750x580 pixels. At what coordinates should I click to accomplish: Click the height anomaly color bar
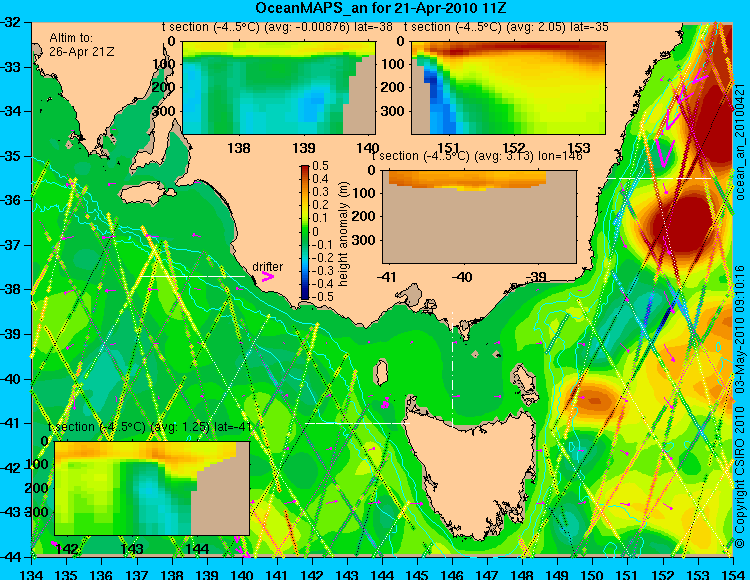coord(305,232)
